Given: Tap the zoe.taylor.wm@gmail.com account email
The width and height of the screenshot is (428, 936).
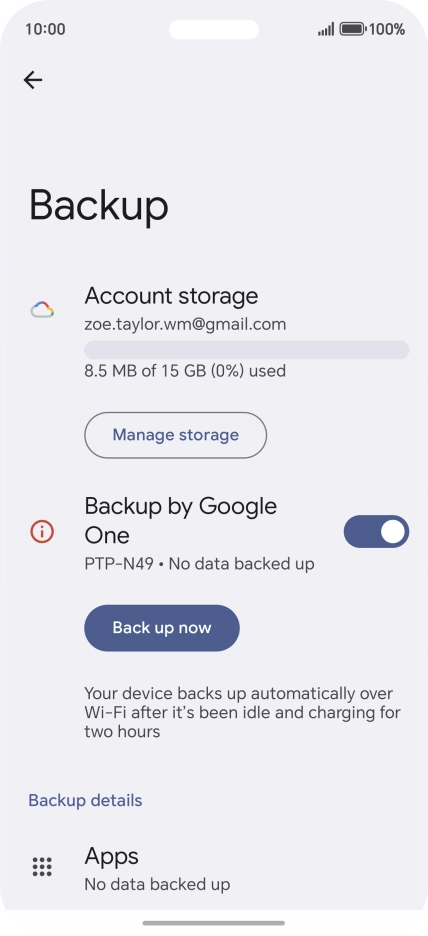Looking at the screenshot, I should point(185,324).
